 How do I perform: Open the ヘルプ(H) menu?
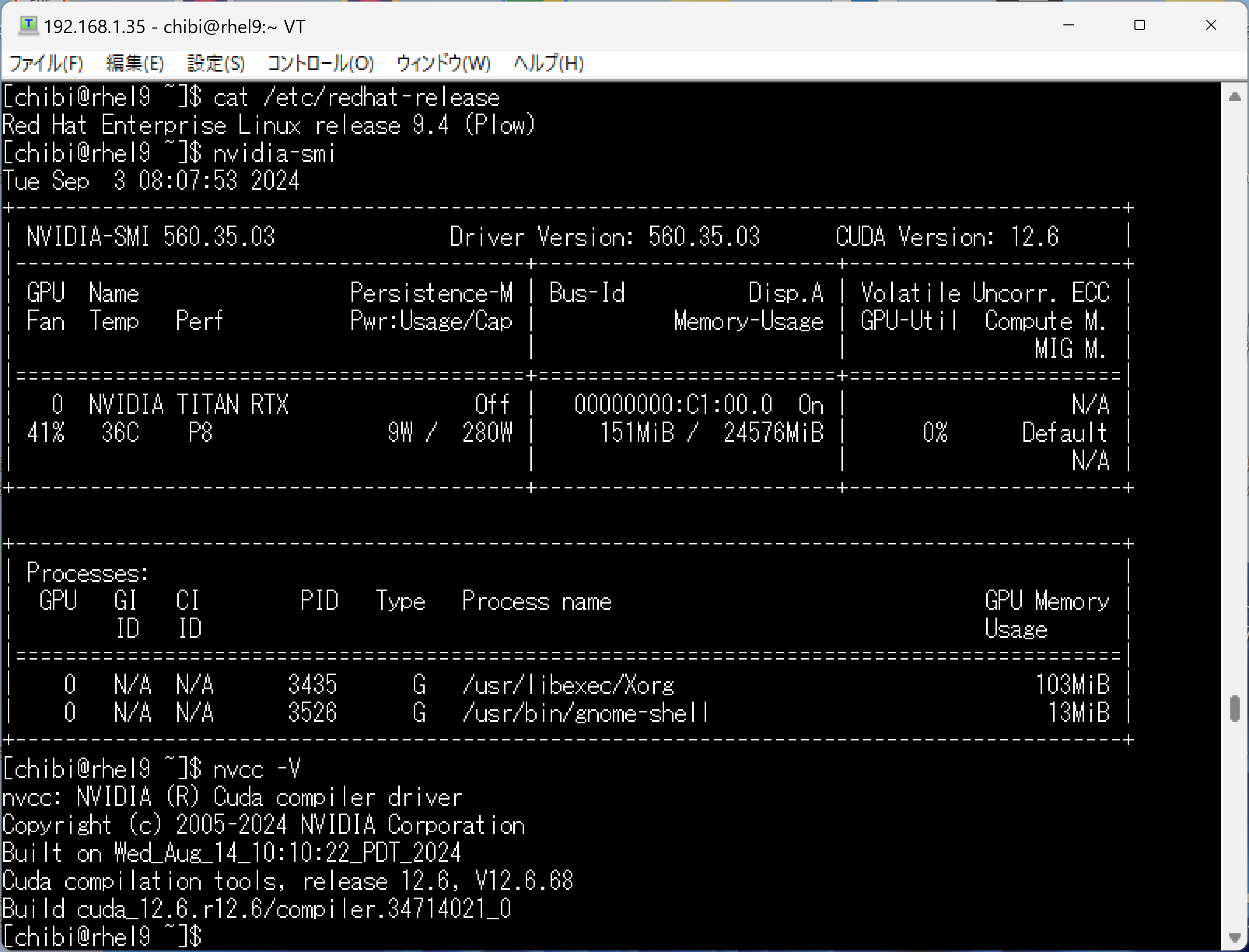click(x=548, y=63)
